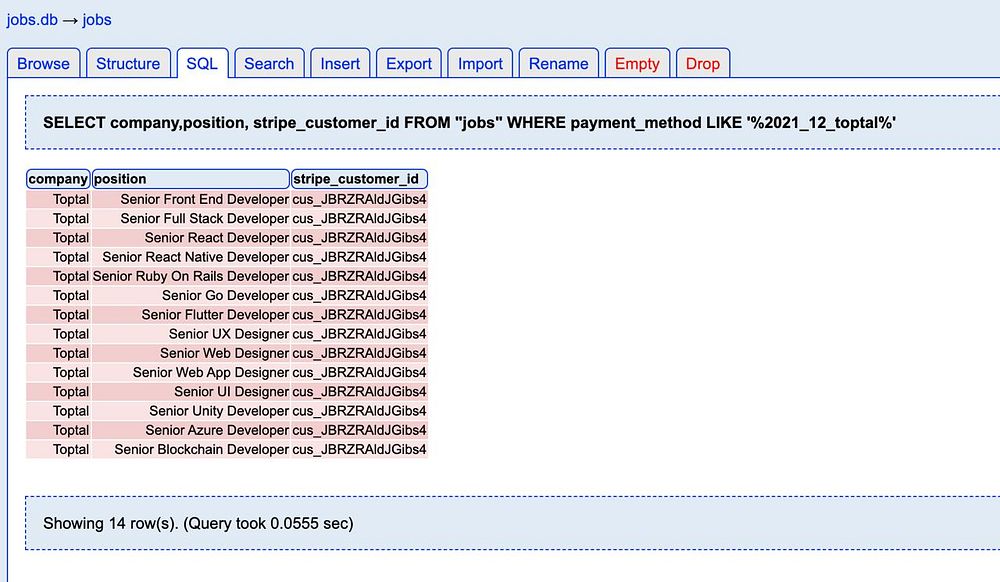
Task: Select the Senior Full Stack Developer cell
Action: [191, 219]
